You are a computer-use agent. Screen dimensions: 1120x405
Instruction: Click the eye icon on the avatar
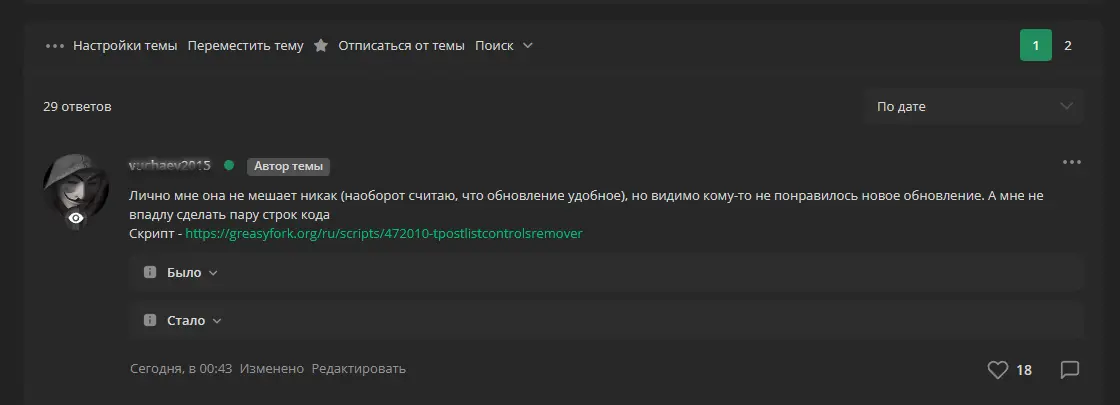tap(76, 218)
